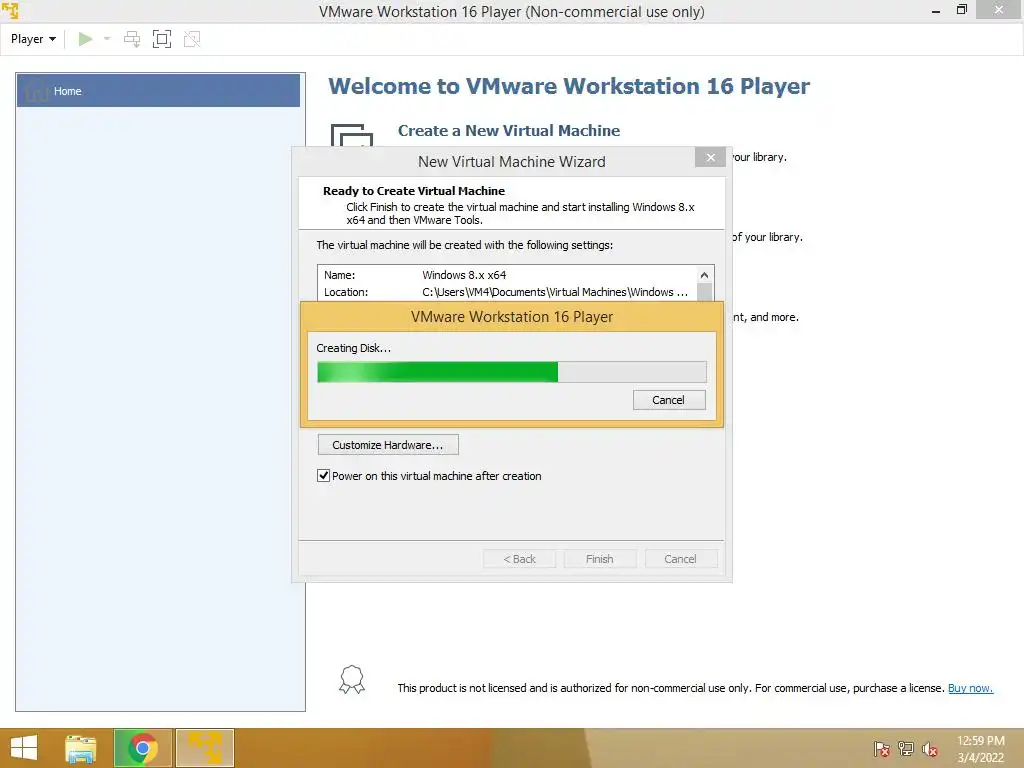This screenshot has height=768, width=1024.
Task: Click the Location path in settings list
Action: coord(555,292)
